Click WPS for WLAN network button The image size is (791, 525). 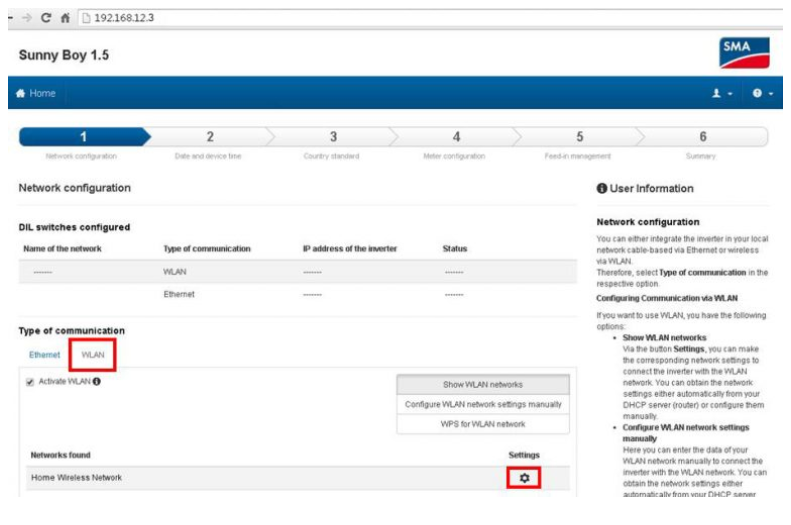(x=483, y=424)
